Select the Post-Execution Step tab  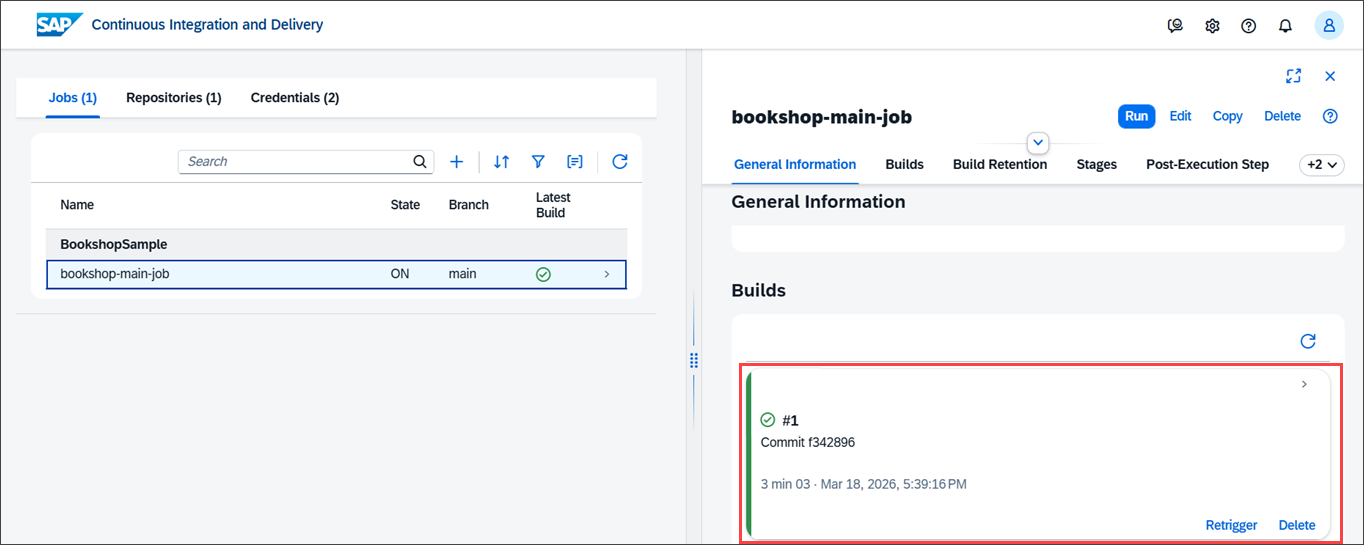[1207, 164]
